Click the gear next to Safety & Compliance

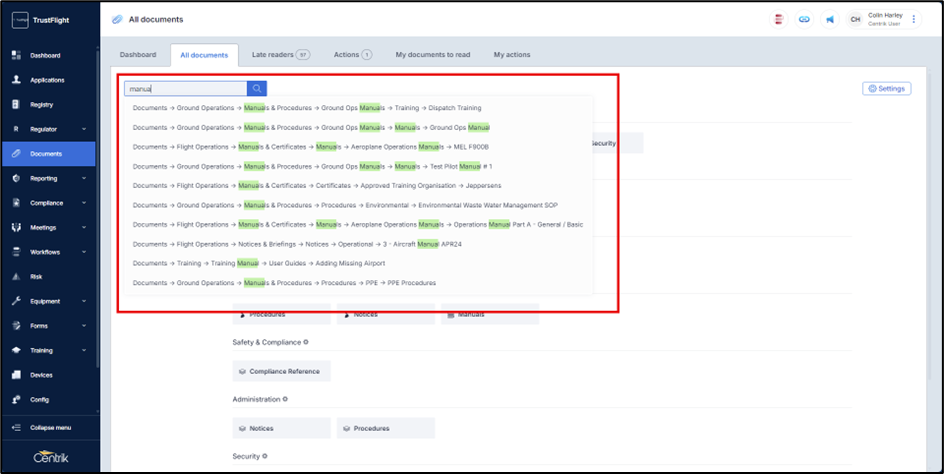tap(306, 342)
